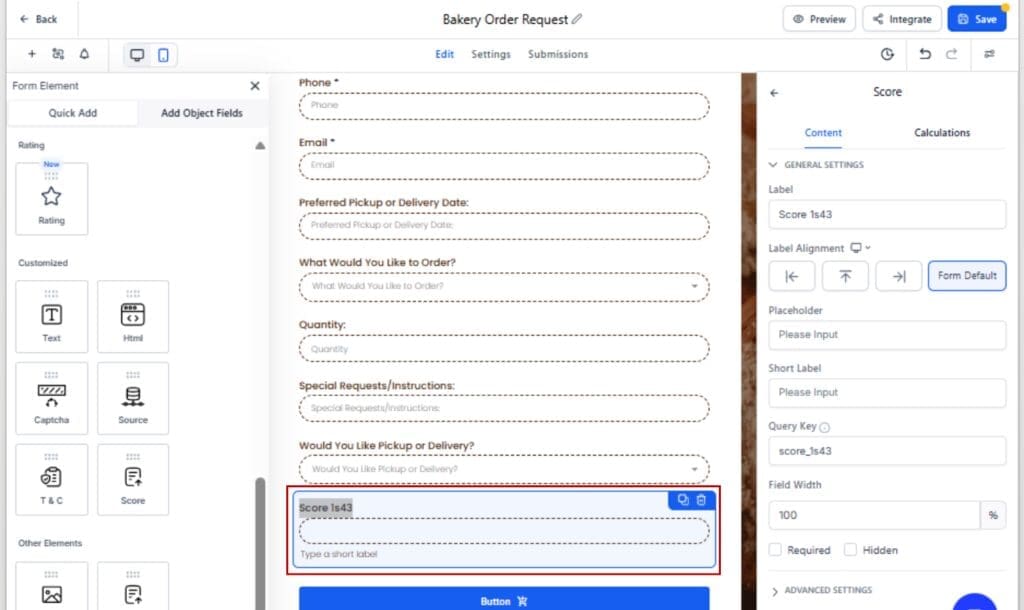Screen dimensions: 1024x610
Task: Select the Rating star element
Action: 51,197
